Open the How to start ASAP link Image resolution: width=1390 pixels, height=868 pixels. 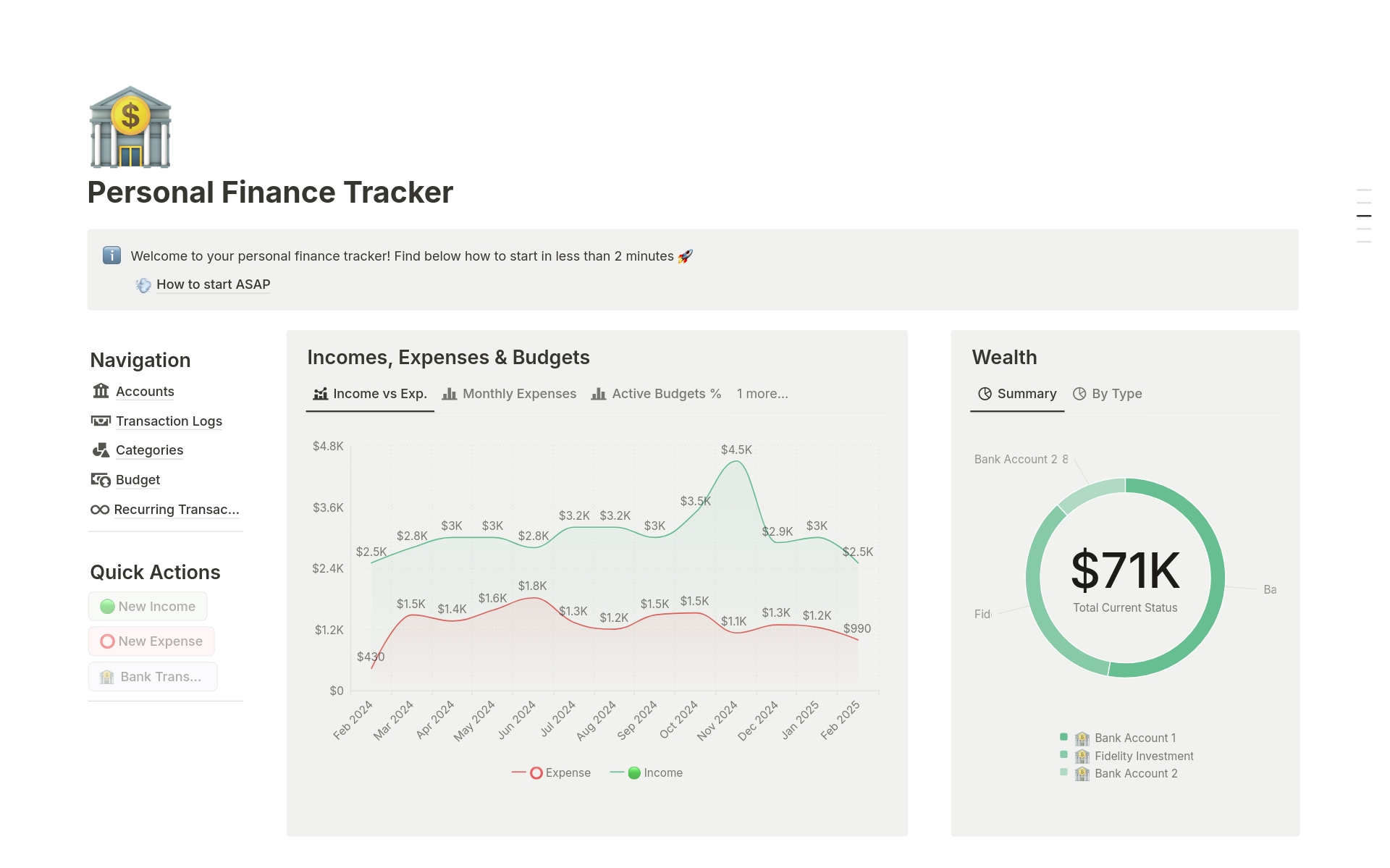point(213,285)
